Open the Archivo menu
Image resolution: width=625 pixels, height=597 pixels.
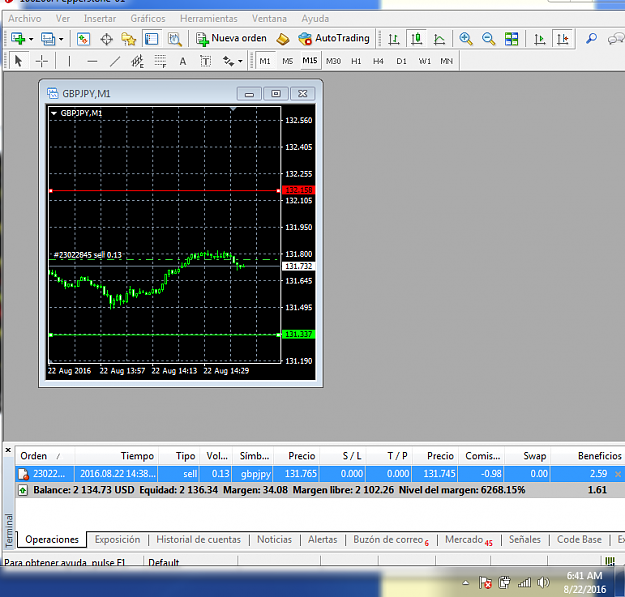coord(24,19)
